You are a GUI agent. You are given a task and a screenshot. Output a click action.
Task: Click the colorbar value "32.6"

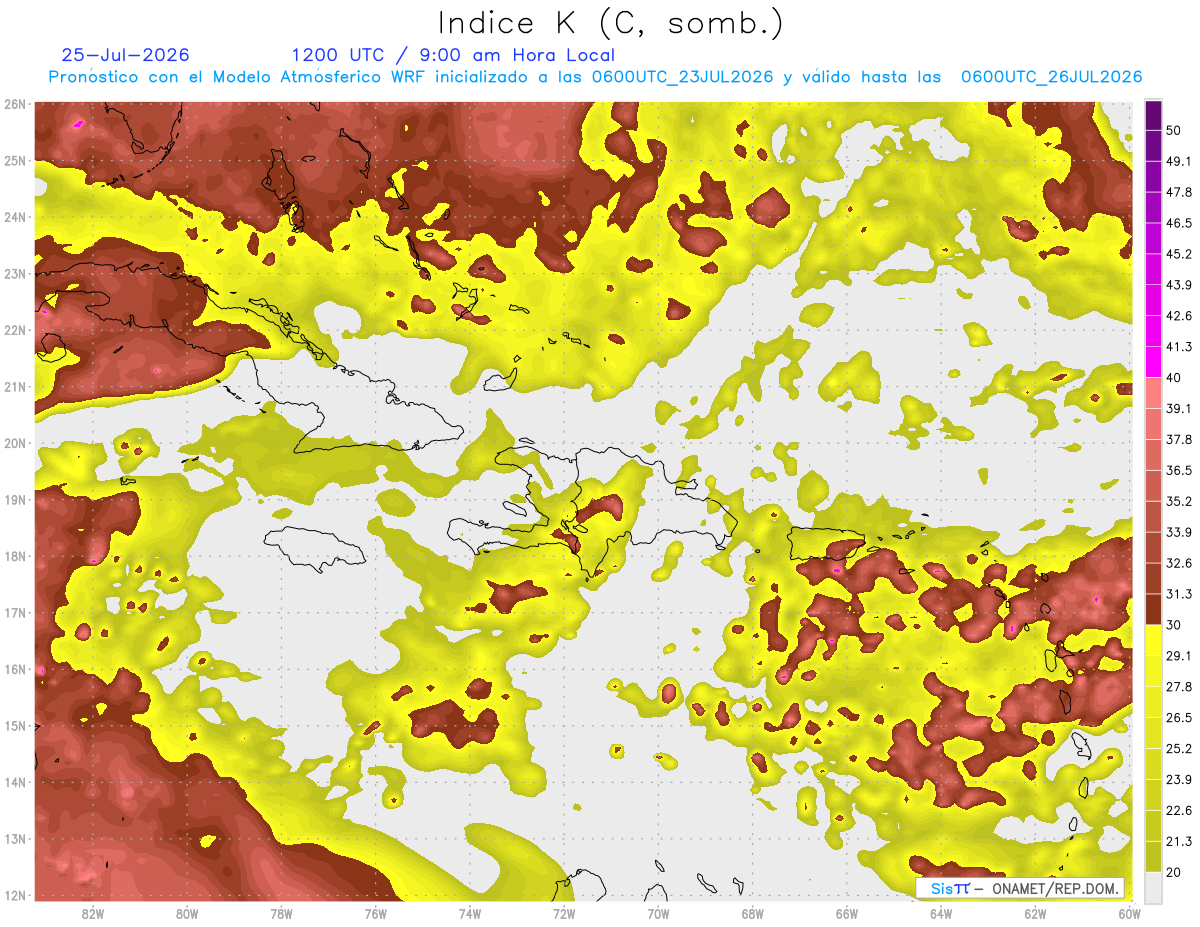(x=1180, y=564)
